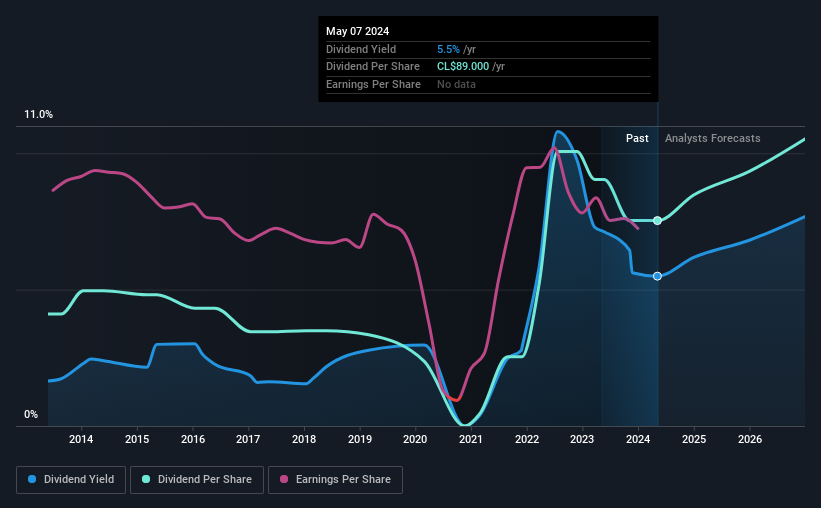Image resolution: width=821 pixels, height=508 pixels.
Task: Click the May 07 2024 tooltip date
Action: (358, 31)
